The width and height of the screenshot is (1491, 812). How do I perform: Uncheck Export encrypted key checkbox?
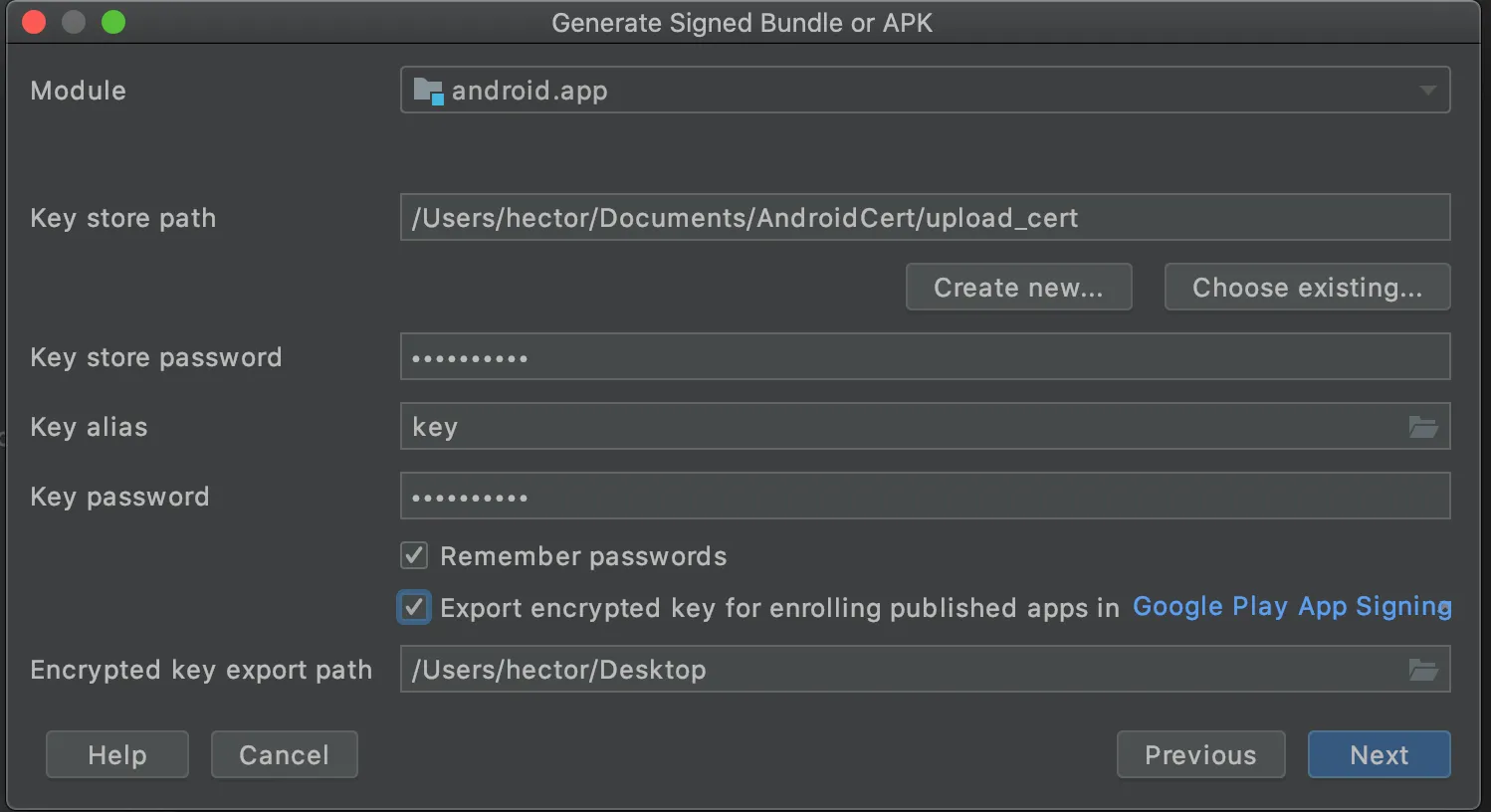tap(414, 607)
